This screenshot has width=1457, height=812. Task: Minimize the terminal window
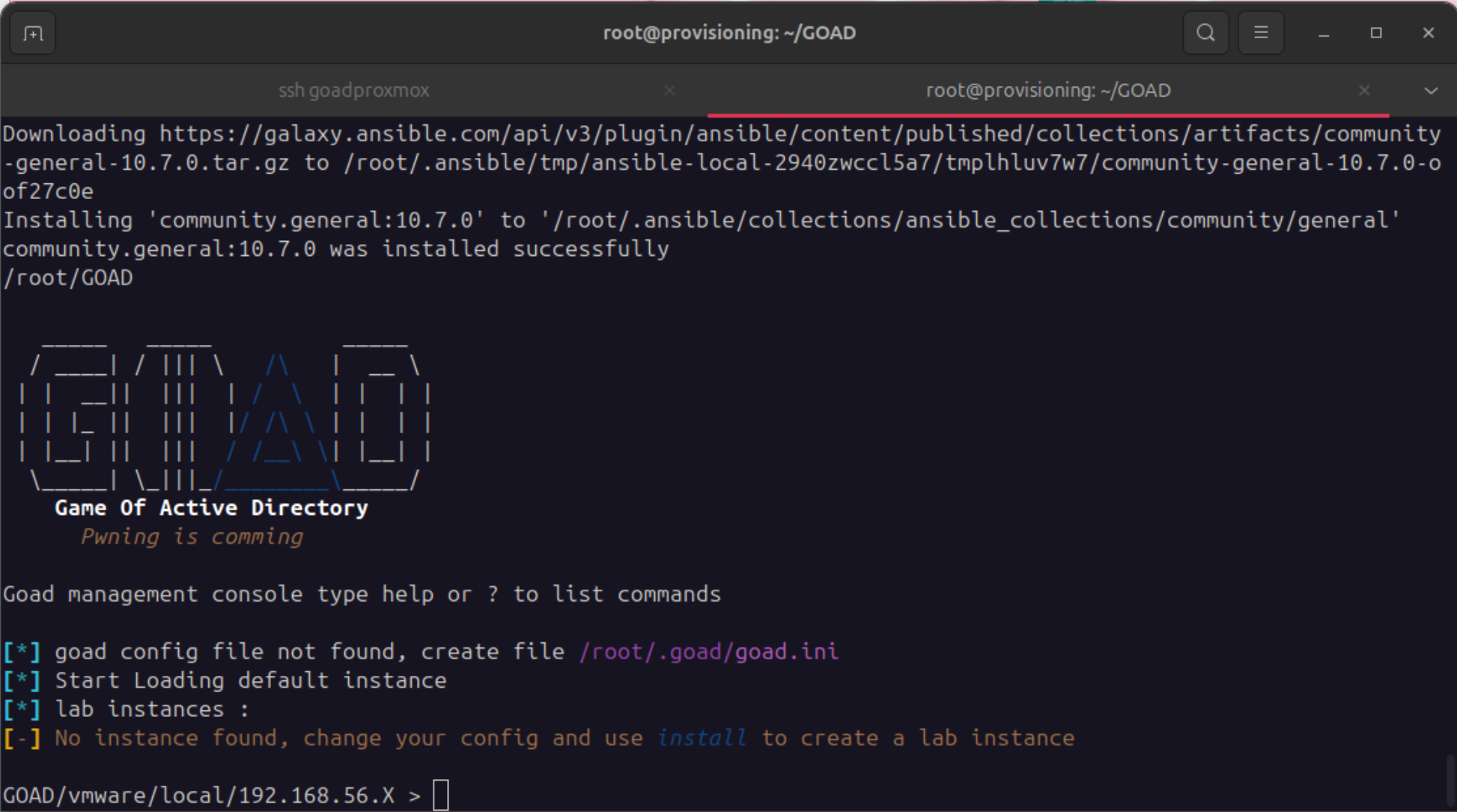coord(1324,34)
